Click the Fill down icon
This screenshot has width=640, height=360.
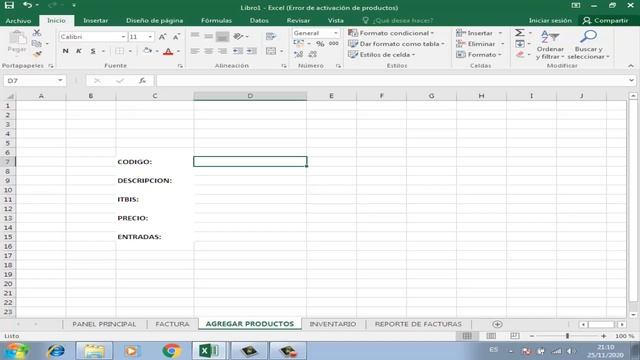click(520, 43)
